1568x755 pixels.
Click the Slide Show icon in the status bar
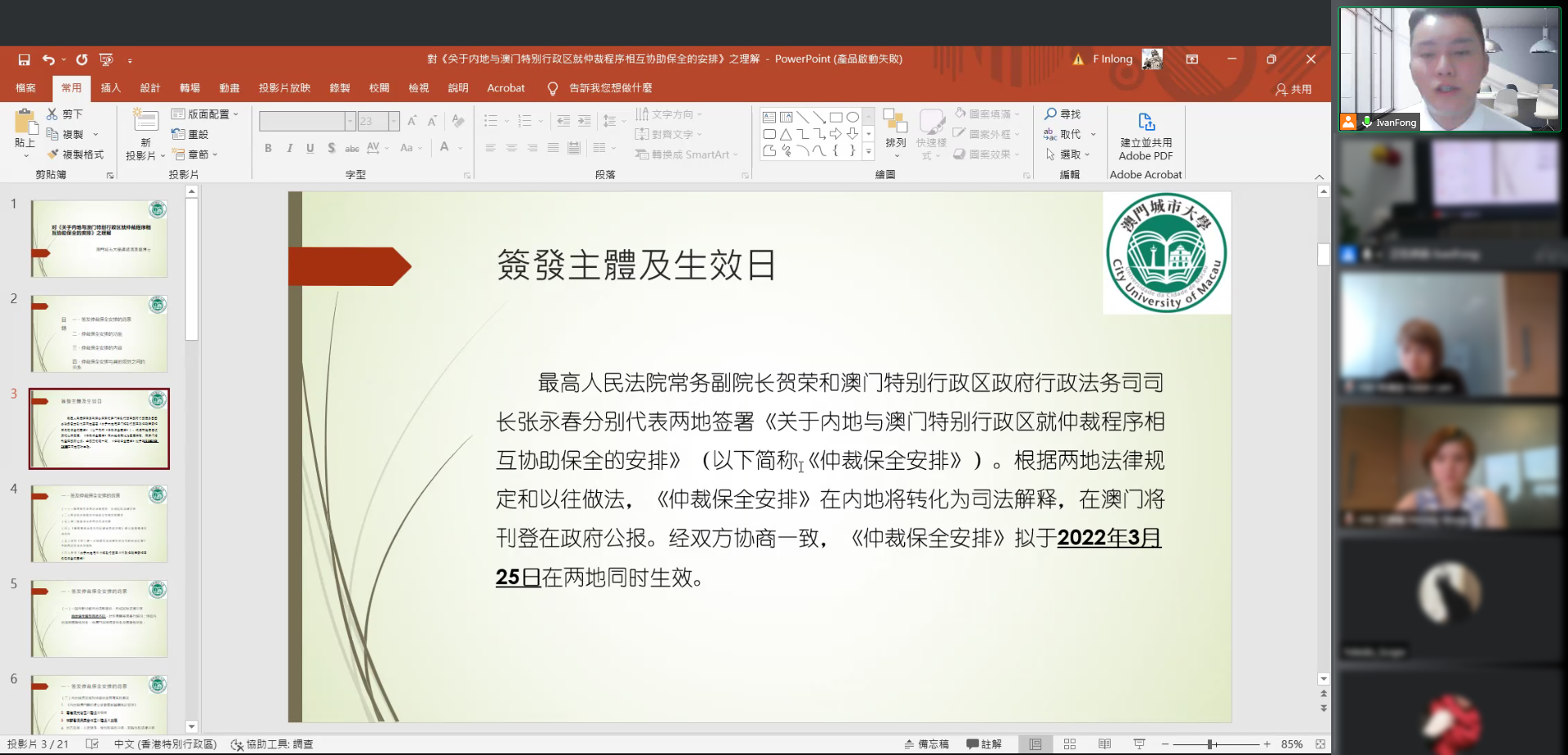pos(1139,744)
